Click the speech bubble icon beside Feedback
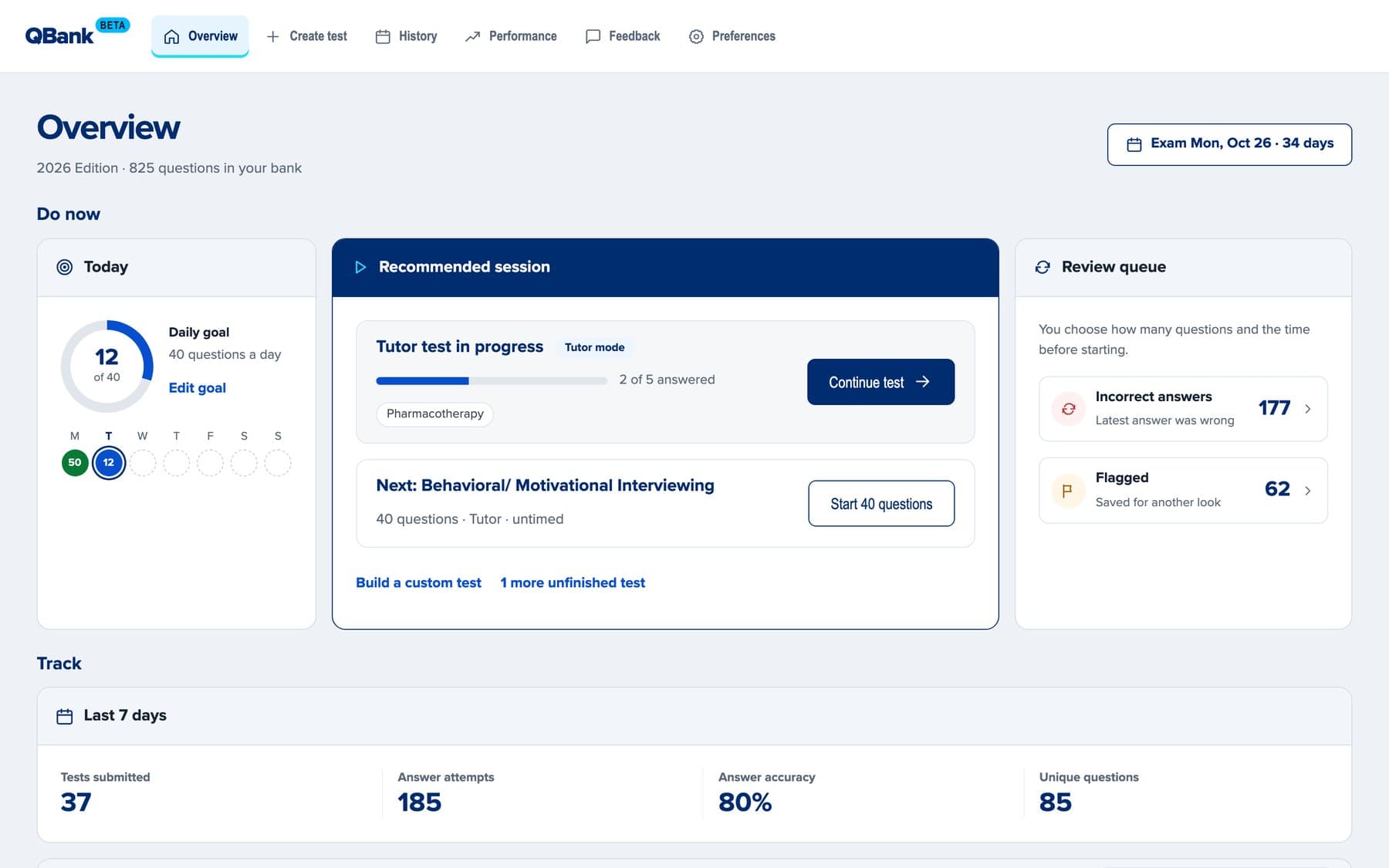Screen dimensions: 1389x868 click(x=593, y=36)
